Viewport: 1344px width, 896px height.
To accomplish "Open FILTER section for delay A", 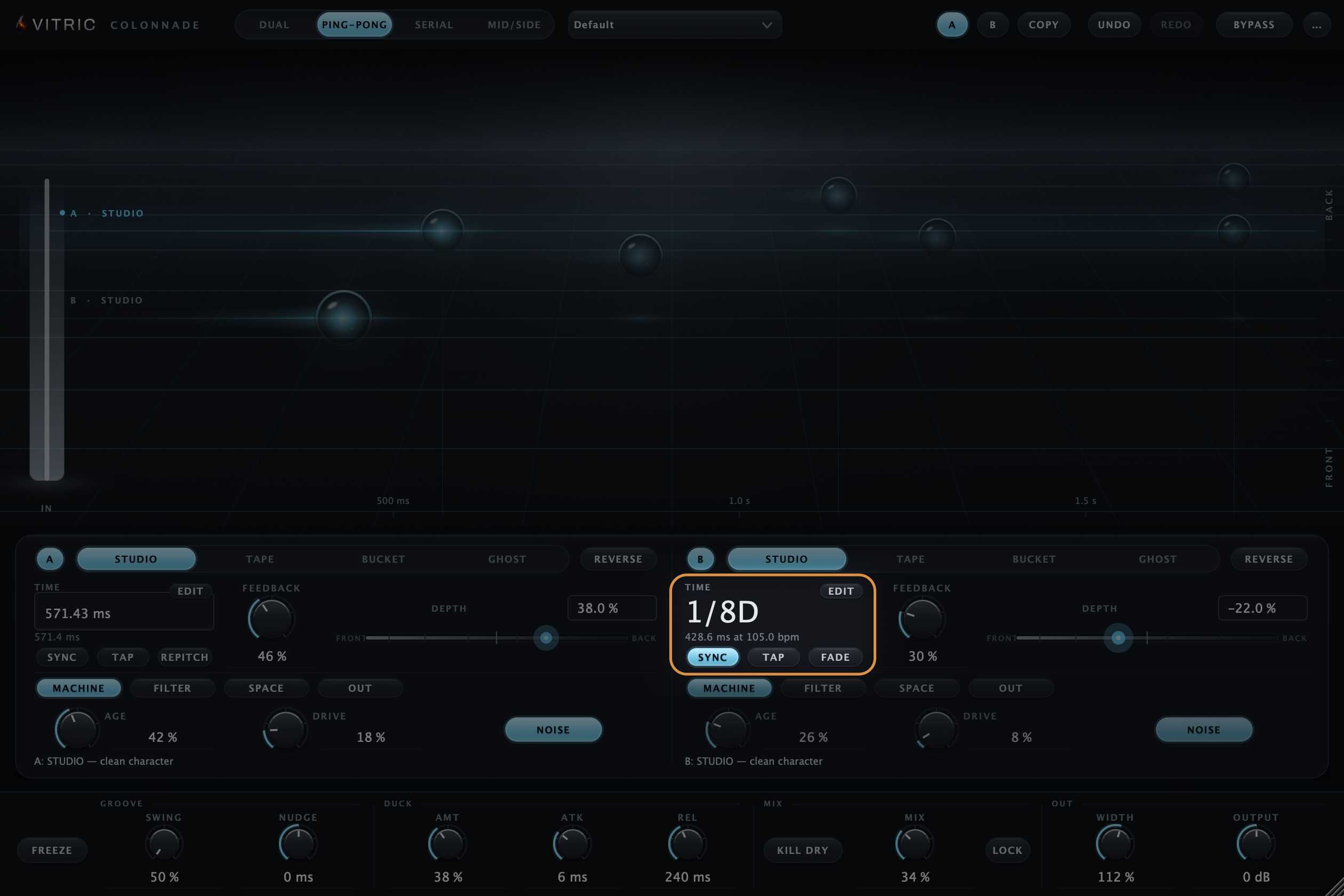I will click(x=172, y=688).
